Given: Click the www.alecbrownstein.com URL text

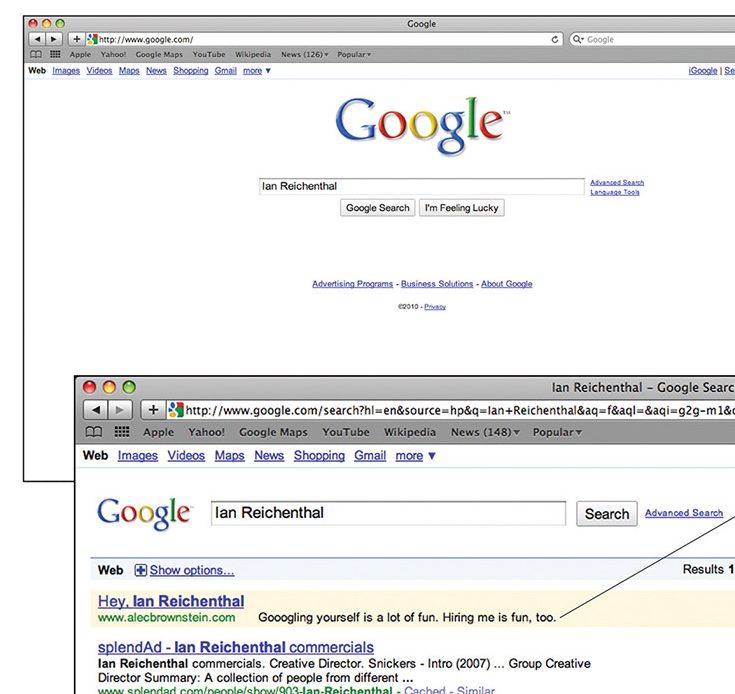Looking at the screenshot, I should tap(166, 618).
